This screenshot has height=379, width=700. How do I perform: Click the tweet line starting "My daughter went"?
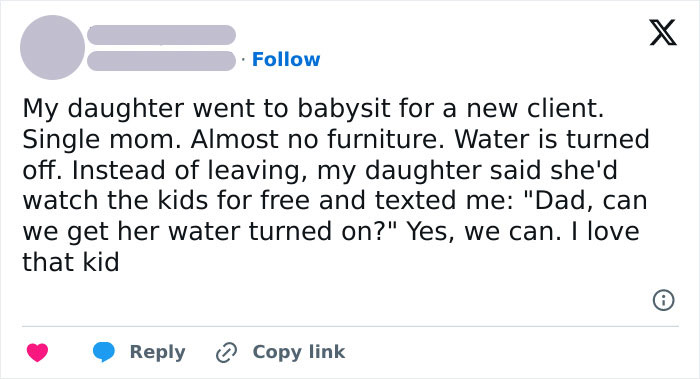click(313, 108)
